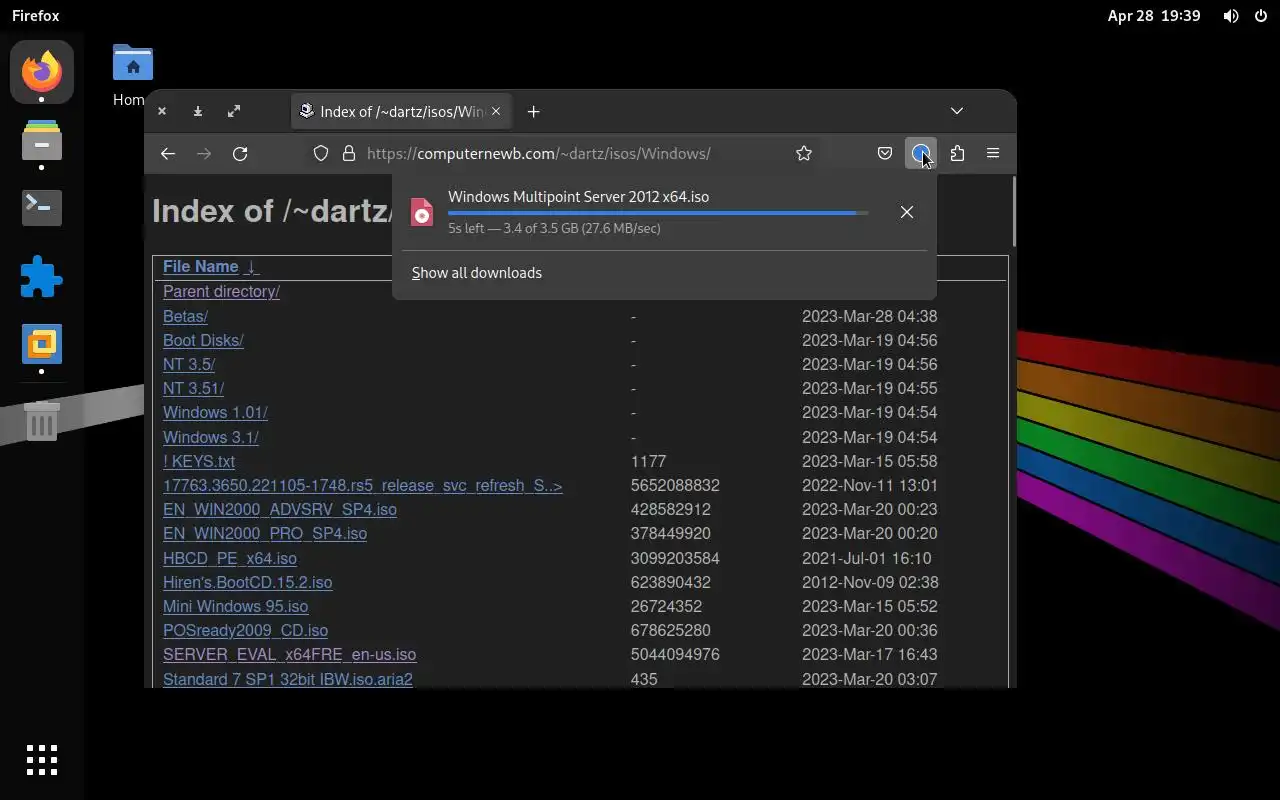Open the ! KEYS.txt file
Image resolution: width=1280 pixels, height=800 pixels.
[x=199, y=462]
